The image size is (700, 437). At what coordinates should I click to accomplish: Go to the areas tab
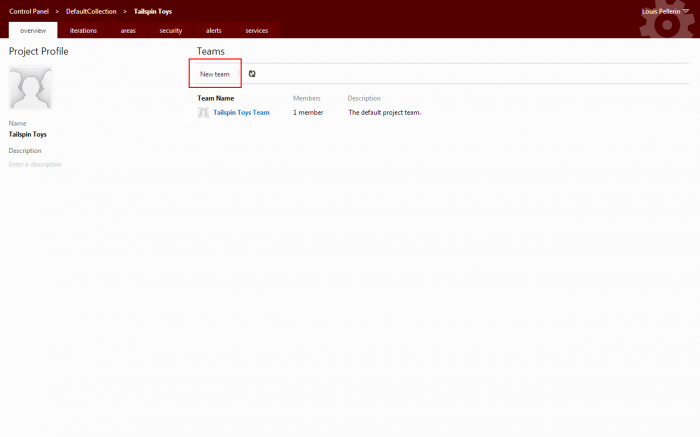(128, 31)
